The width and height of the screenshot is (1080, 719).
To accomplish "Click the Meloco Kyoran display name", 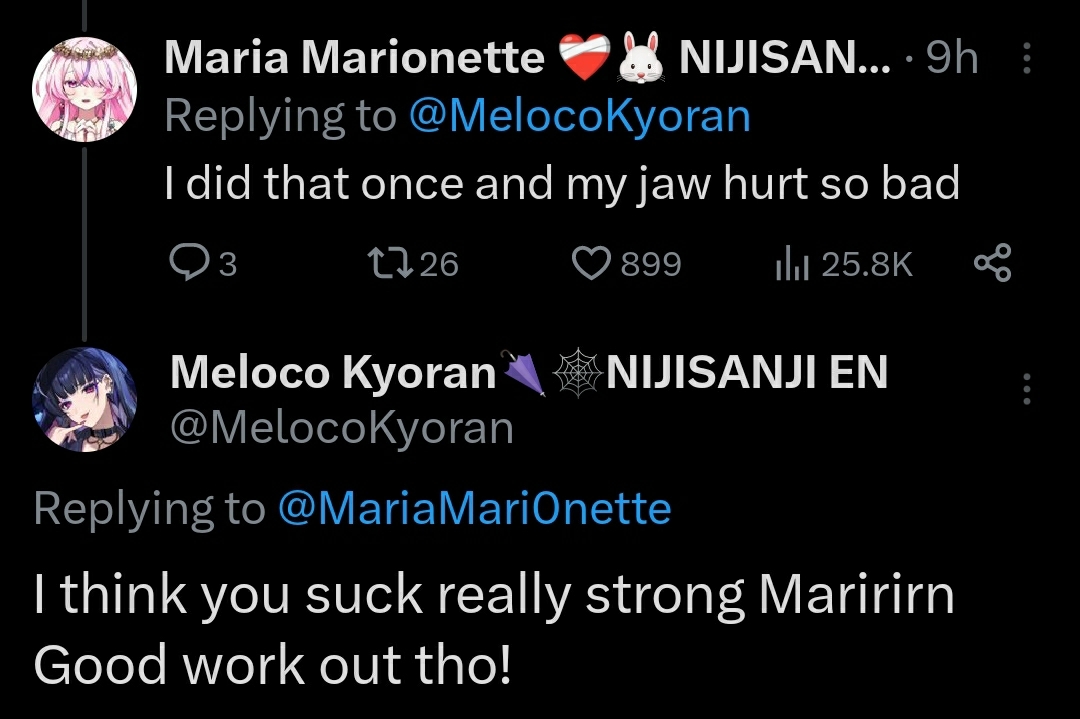I will pos(333,373).
